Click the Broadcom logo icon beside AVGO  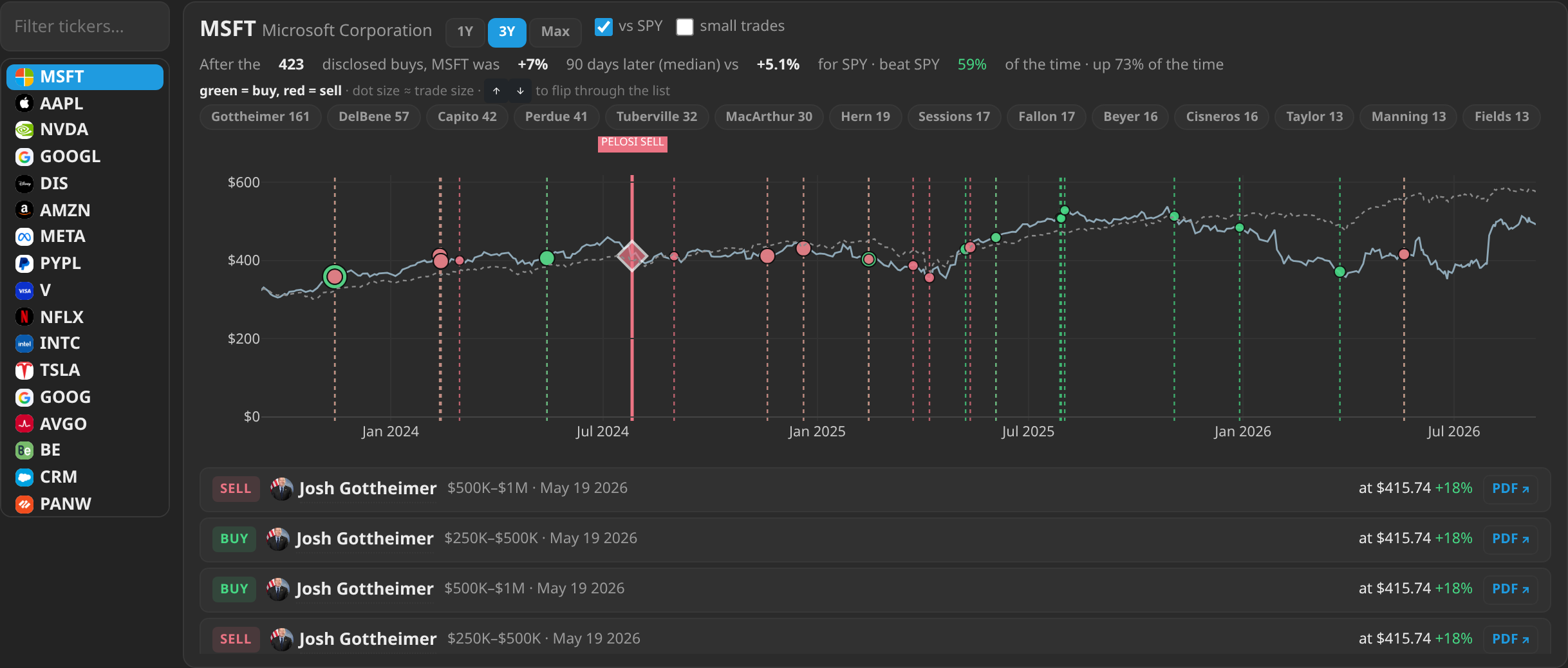pos(24,424)
